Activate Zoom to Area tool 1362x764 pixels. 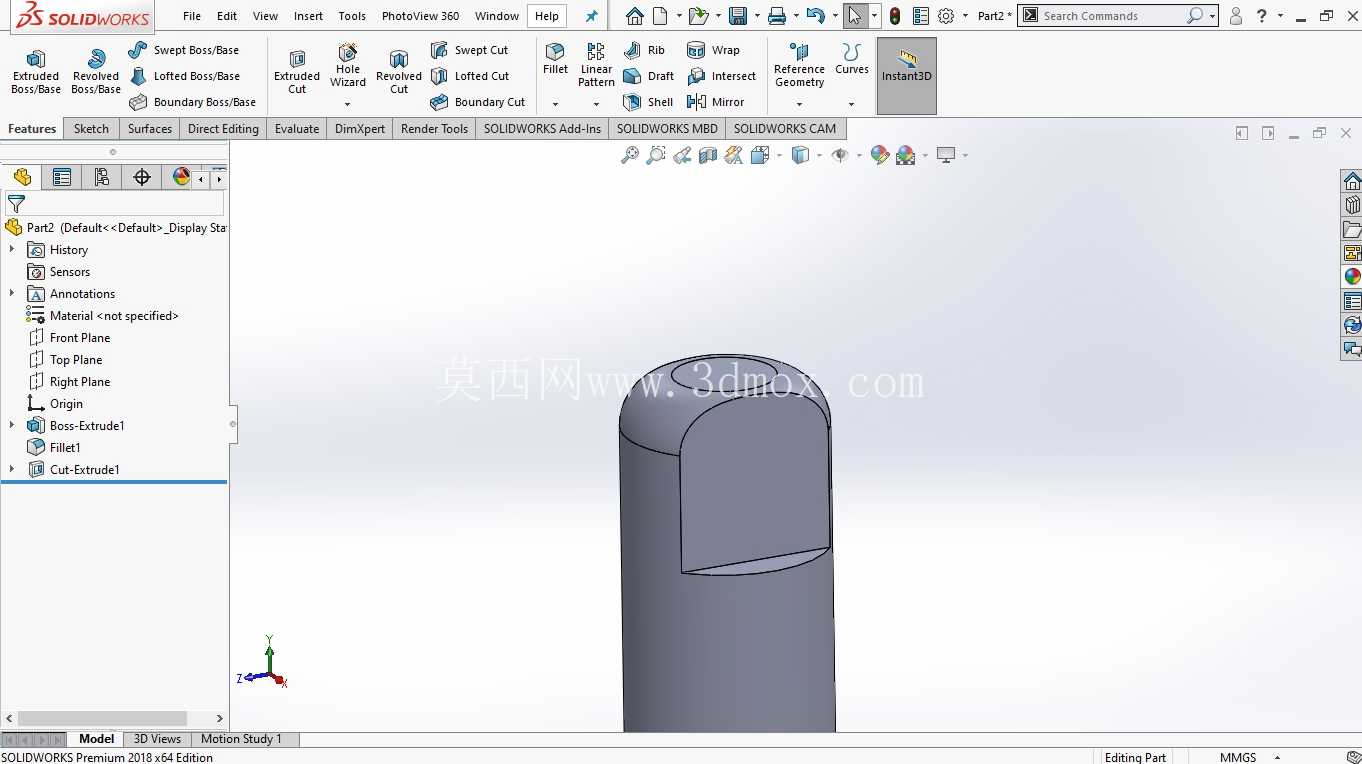(x=656, y=155)
